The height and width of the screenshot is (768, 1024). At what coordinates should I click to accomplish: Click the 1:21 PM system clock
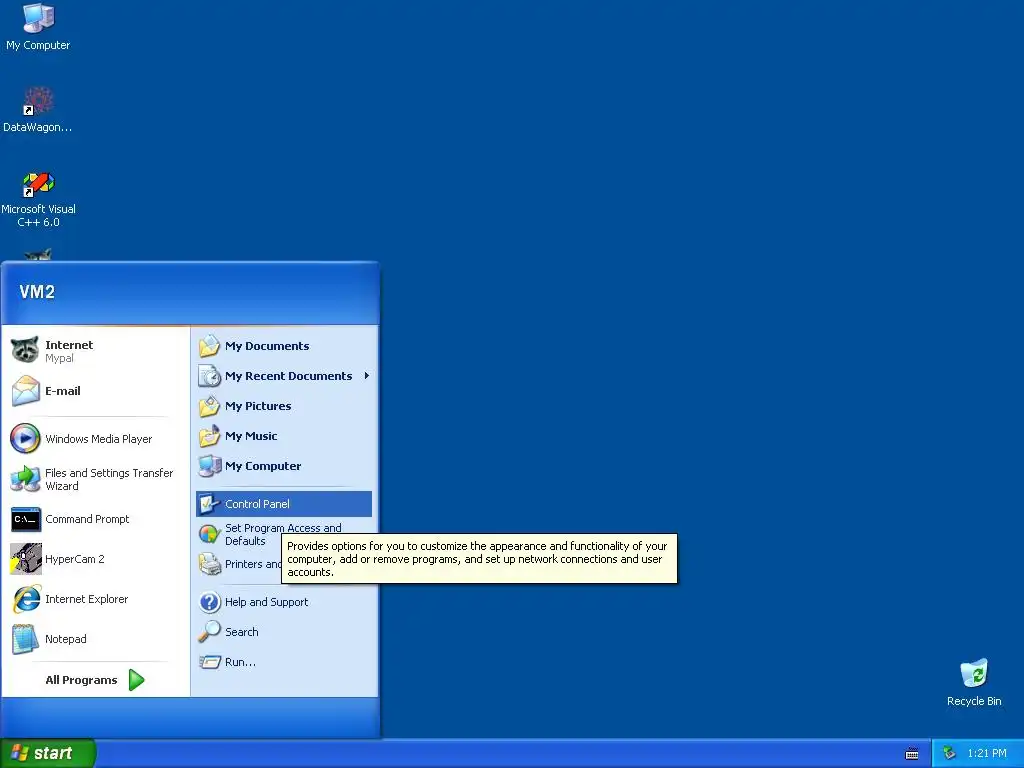(x=987, y=753)
